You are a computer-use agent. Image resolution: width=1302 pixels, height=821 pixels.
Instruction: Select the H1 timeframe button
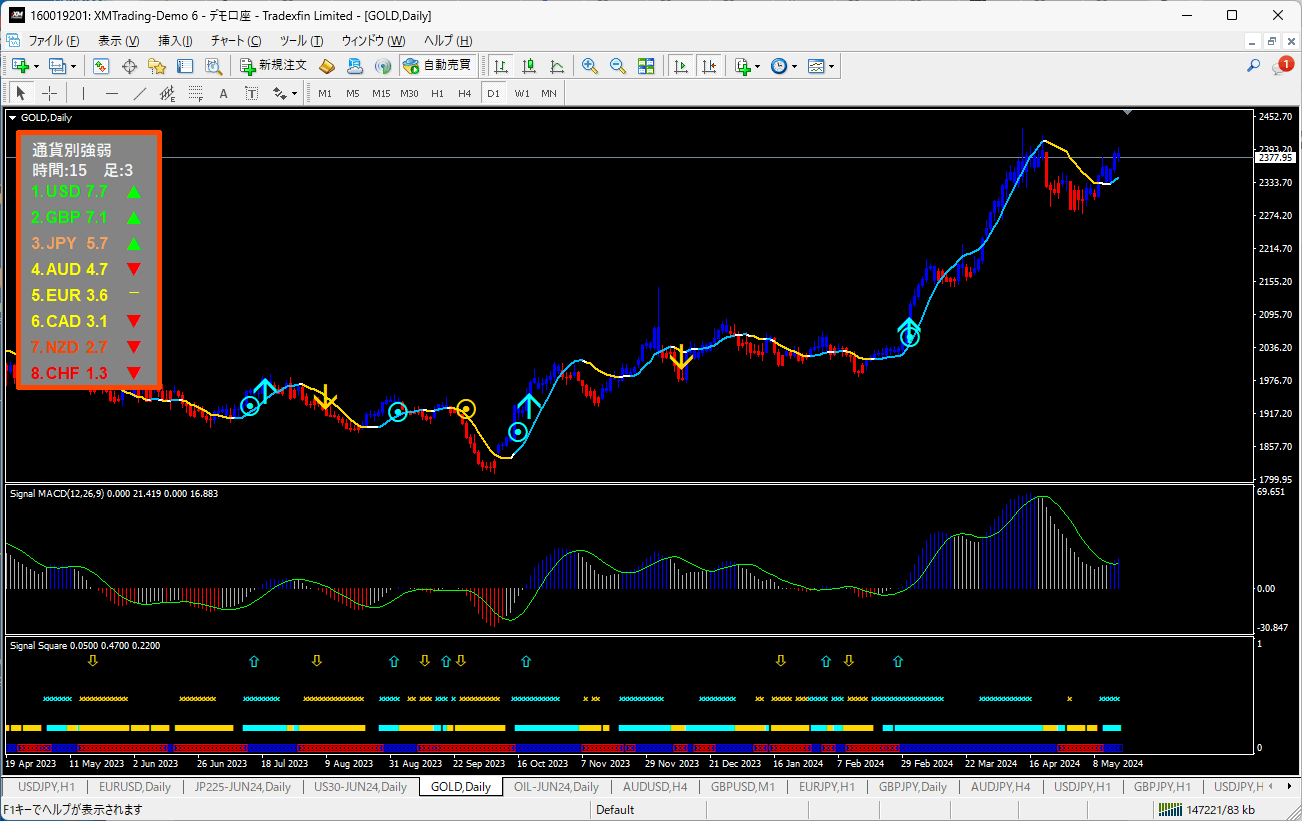point(437,93)
